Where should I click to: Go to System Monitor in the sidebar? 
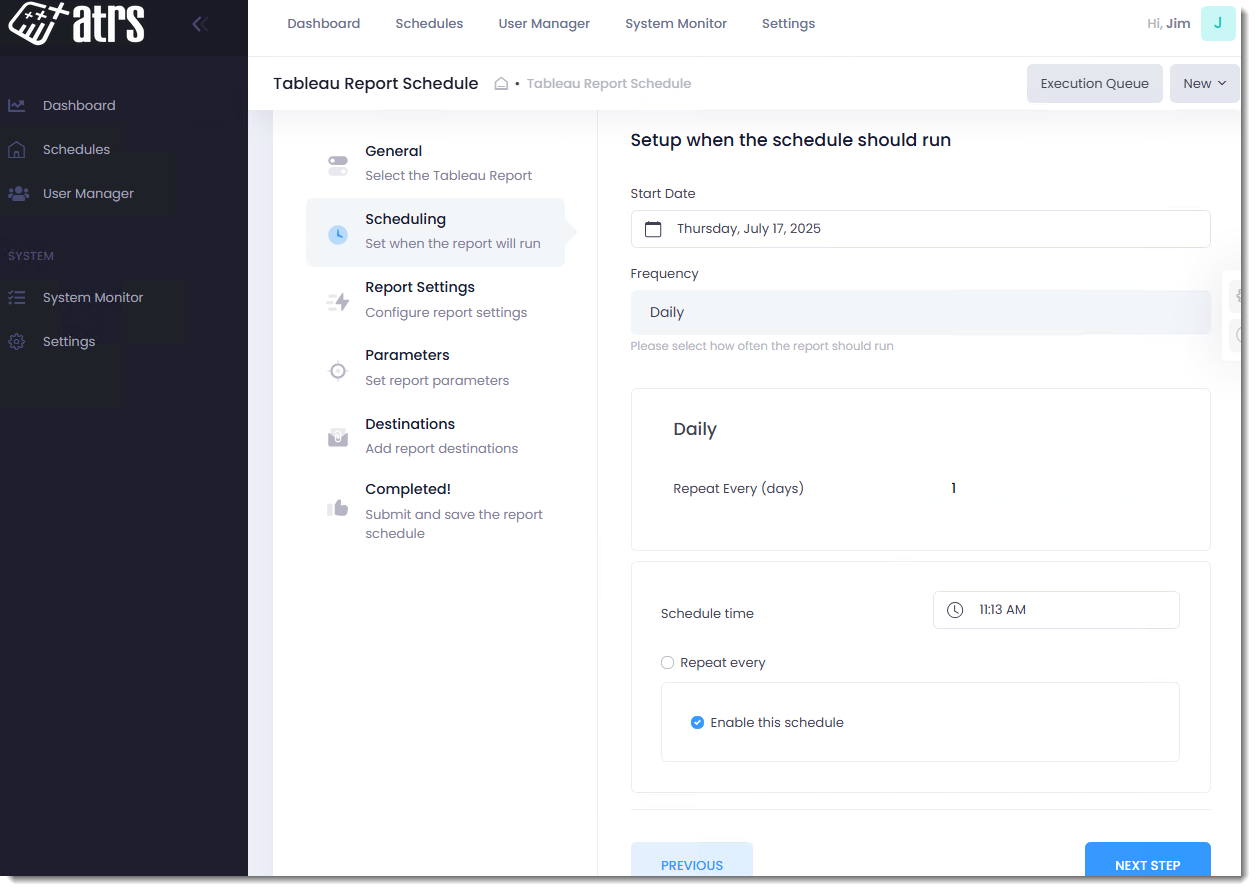coord(93,297)
